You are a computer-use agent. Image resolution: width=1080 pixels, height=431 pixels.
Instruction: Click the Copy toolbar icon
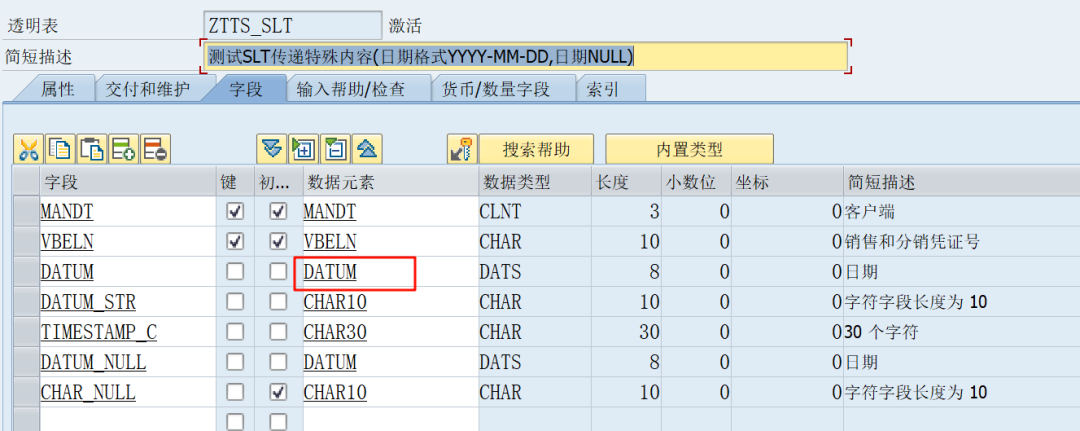coord(60,149)
